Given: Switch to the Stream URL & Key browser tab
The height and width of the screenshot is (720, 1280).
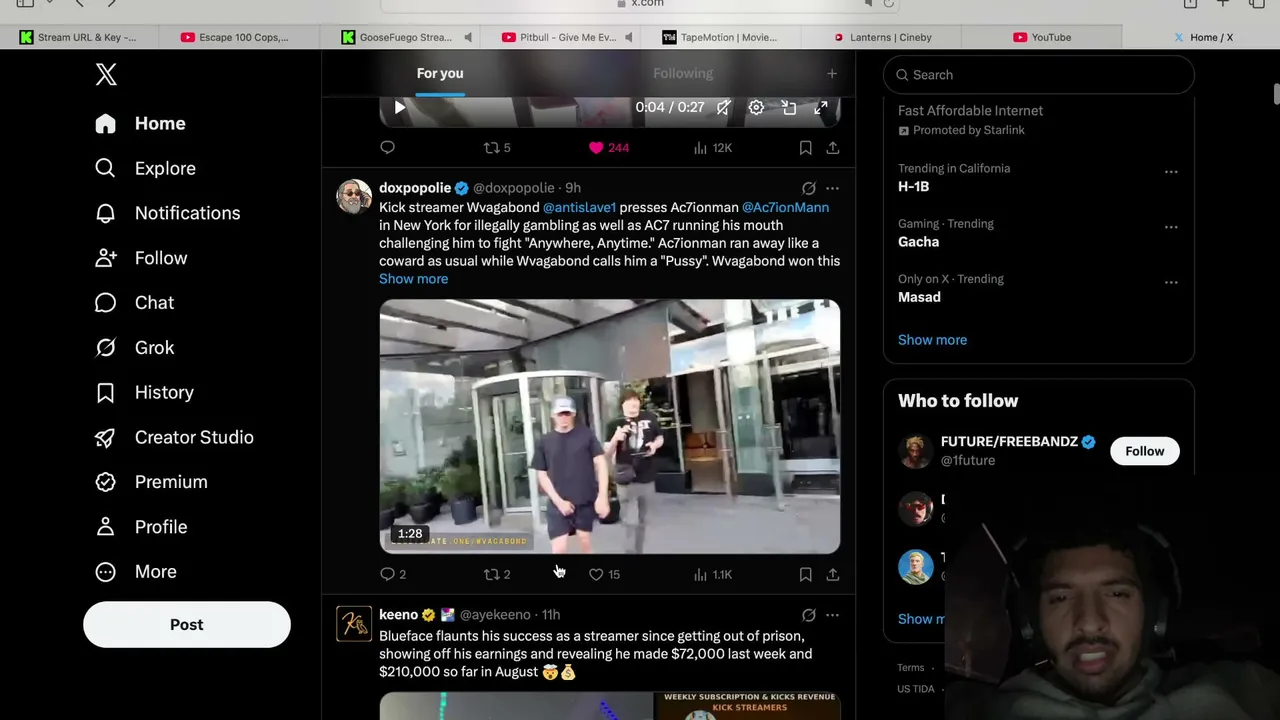Looking at the screenshot, I should [80, 38].
